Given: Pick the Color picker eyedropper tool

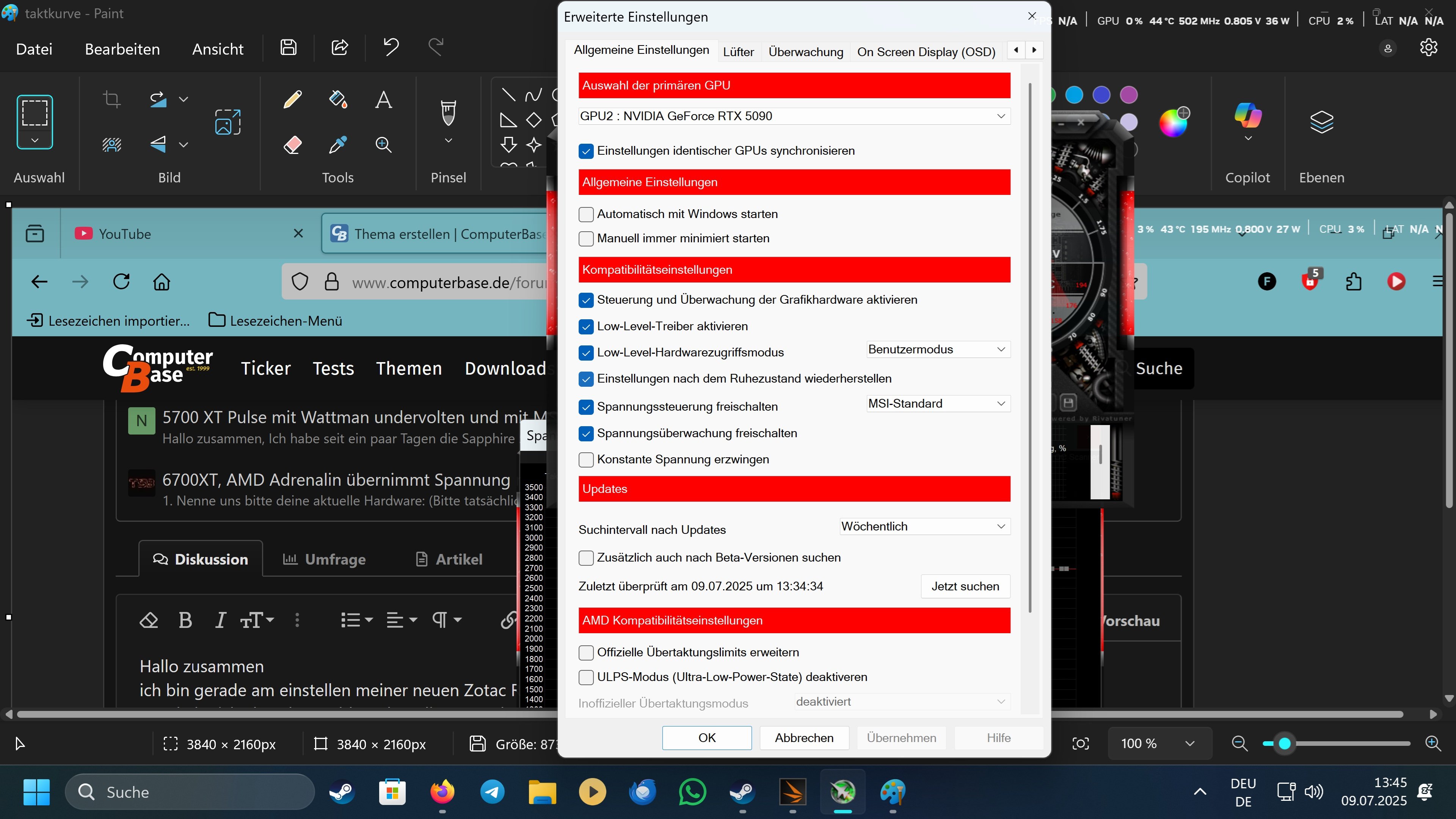Looking at the screenshot, I should point(338,145).
